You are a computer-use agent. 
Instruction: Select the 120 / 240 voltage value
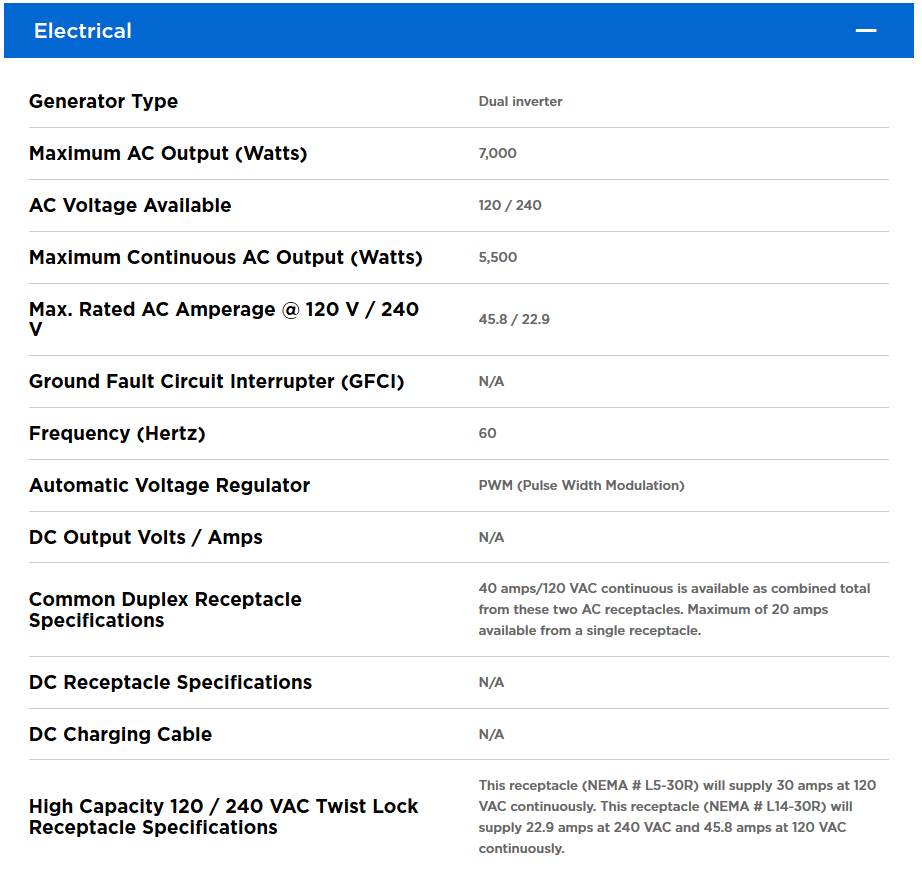(510, 206)
